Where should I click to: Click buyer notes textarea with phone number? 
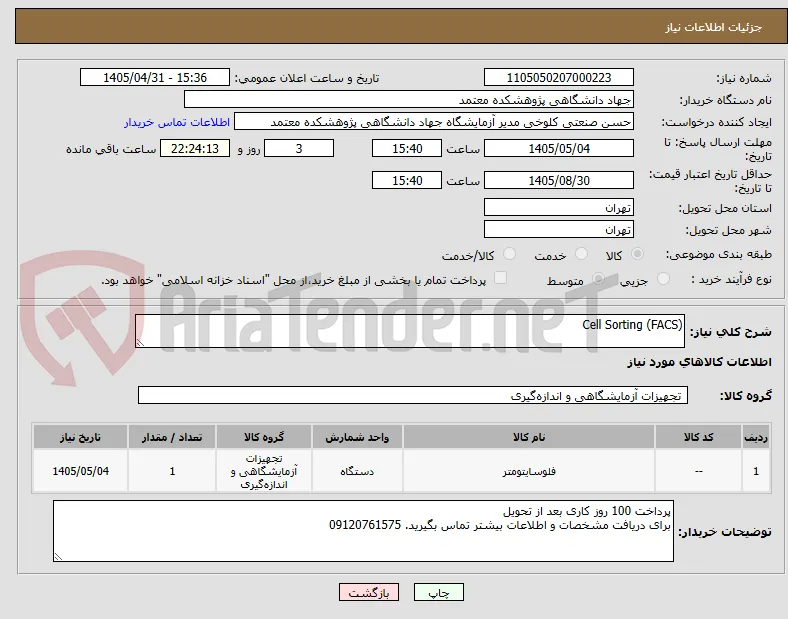[363, 531]
